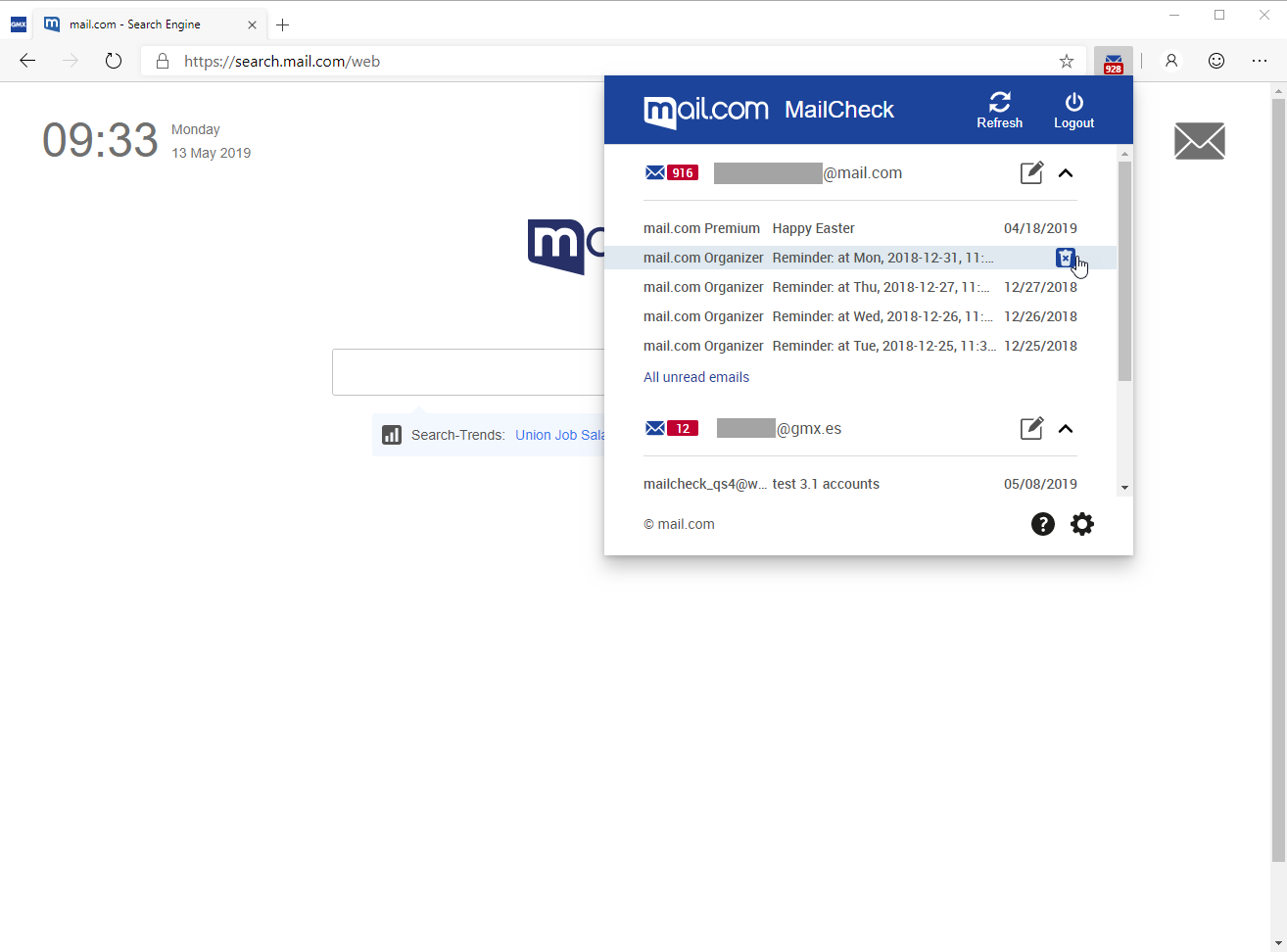Viewport: 1287px width, 952px height.
Task: Go back to the previous page
Action: click(27, 61)
